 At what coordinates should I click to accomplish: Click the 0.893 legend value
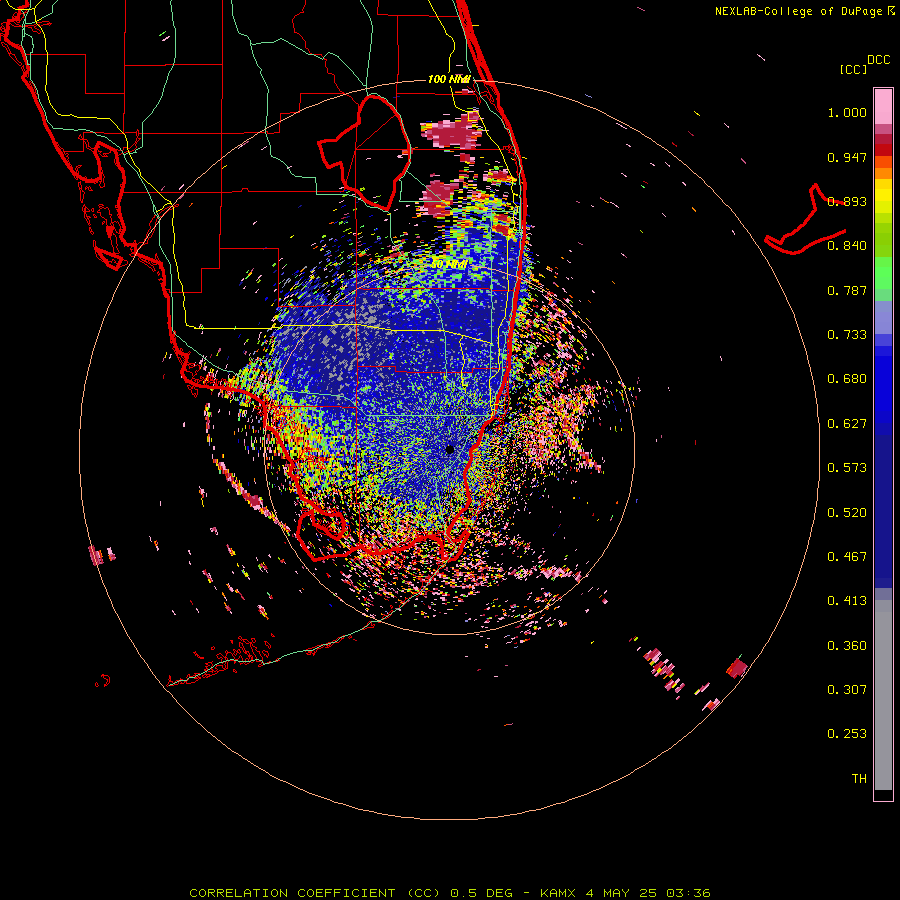[847, 201]
